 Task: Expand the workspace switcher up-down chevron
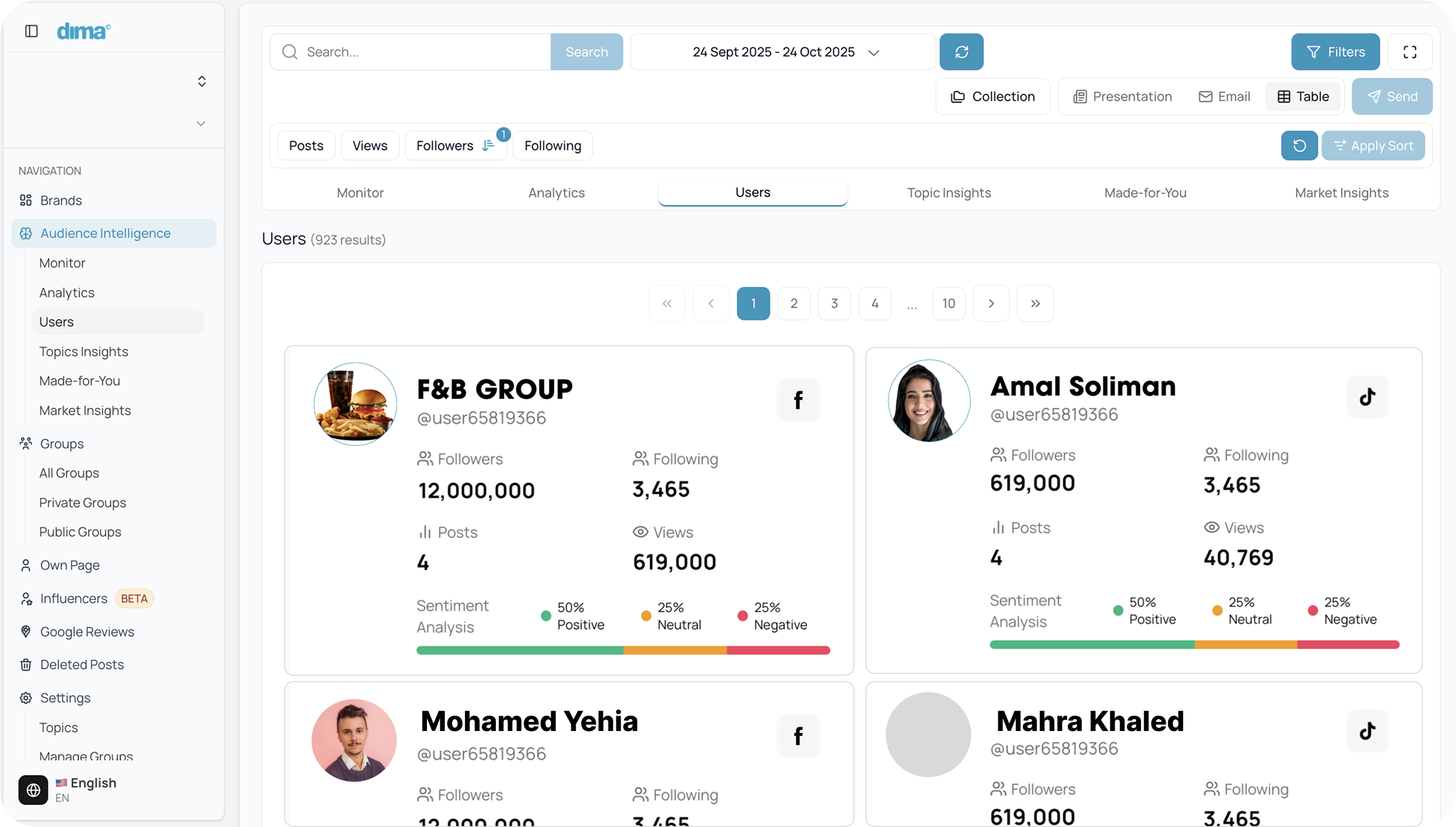(x=202, y=81)
